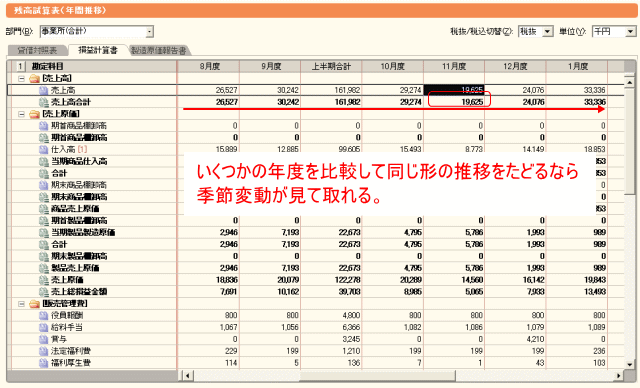Screen dimensions: 640x388
Task: Click the account icon next to 給料手当
Action: tap(44, 327)
